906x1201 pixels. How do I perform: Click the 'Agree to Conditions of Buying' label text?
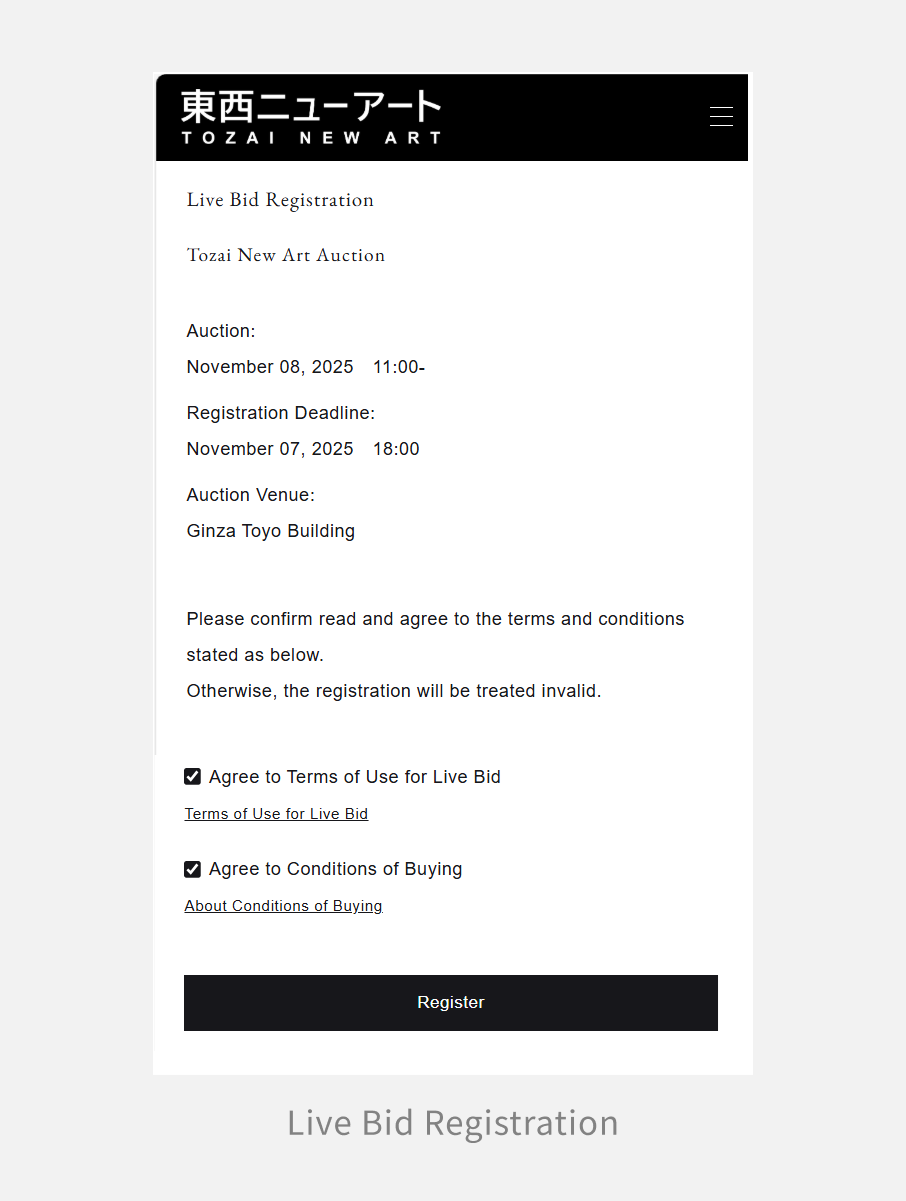[x=335, y=869]
